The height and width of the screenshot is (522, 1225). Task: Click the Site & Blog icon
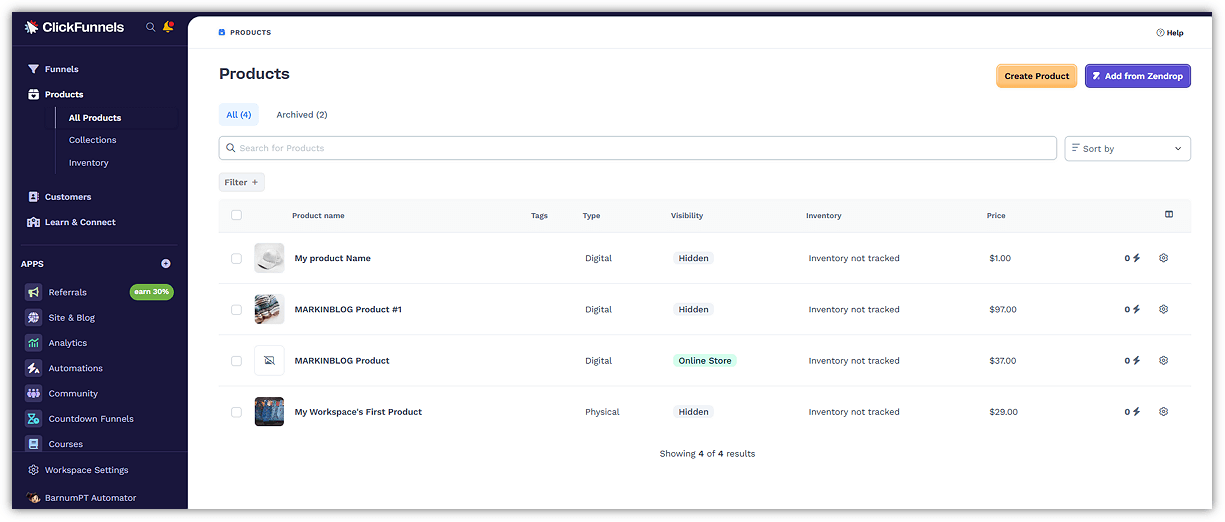tap(33, 317)
